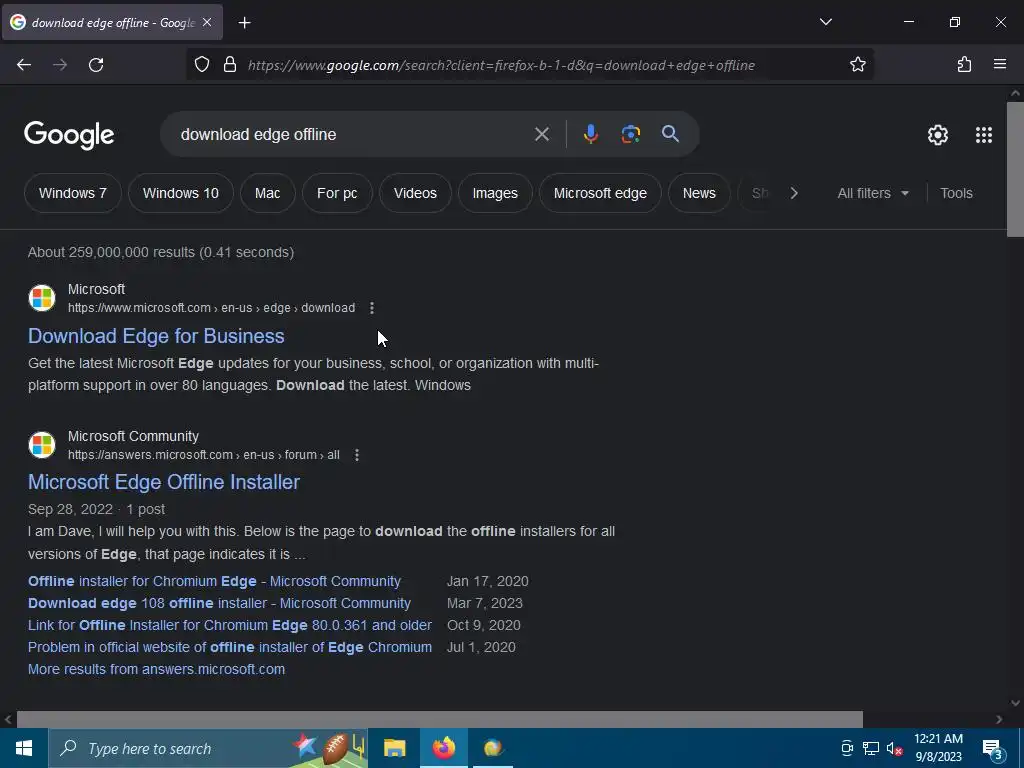Select the For pc filter chip
This screenshot has width=1024, height=768.
[337, 193]
